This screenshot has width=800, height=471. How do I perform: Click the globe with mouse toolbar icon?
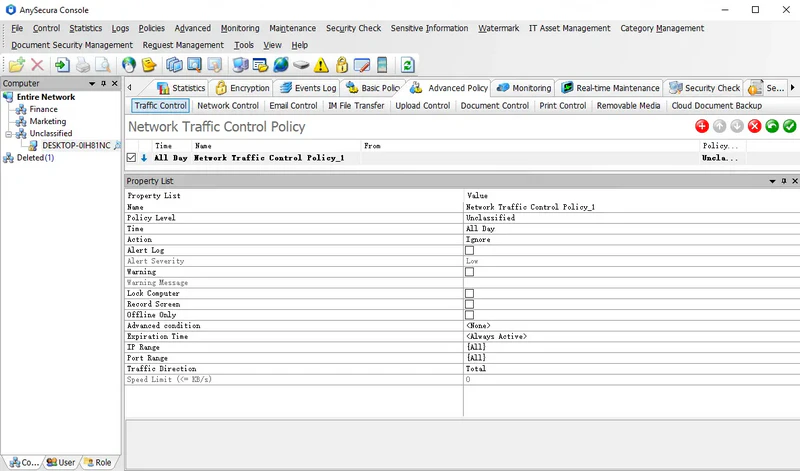(x=129, y=65)
